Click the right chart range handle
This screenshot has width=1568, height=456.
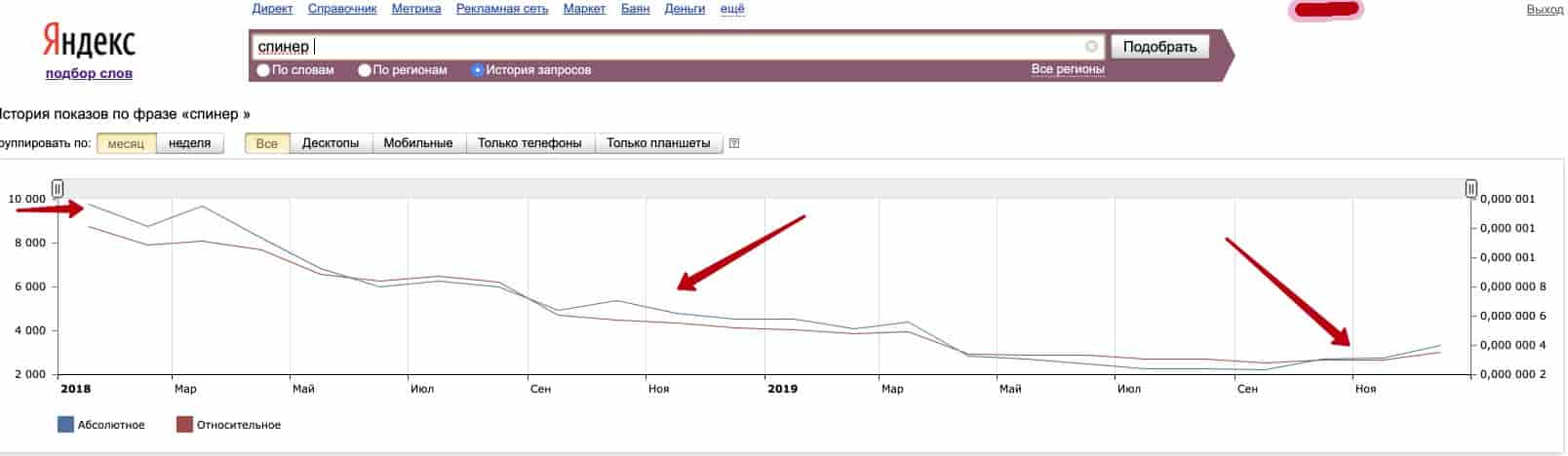tap(1470, 189)
